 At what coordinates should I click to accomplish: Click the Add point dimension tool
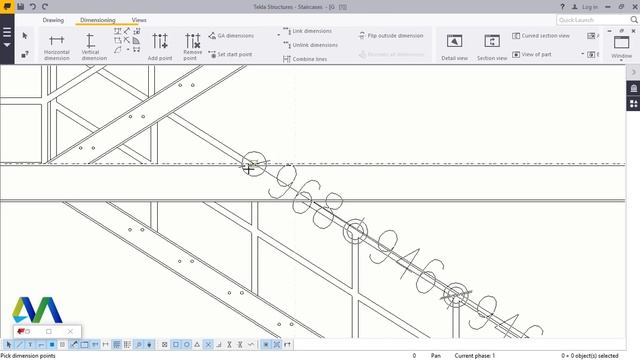coord(160,47)
